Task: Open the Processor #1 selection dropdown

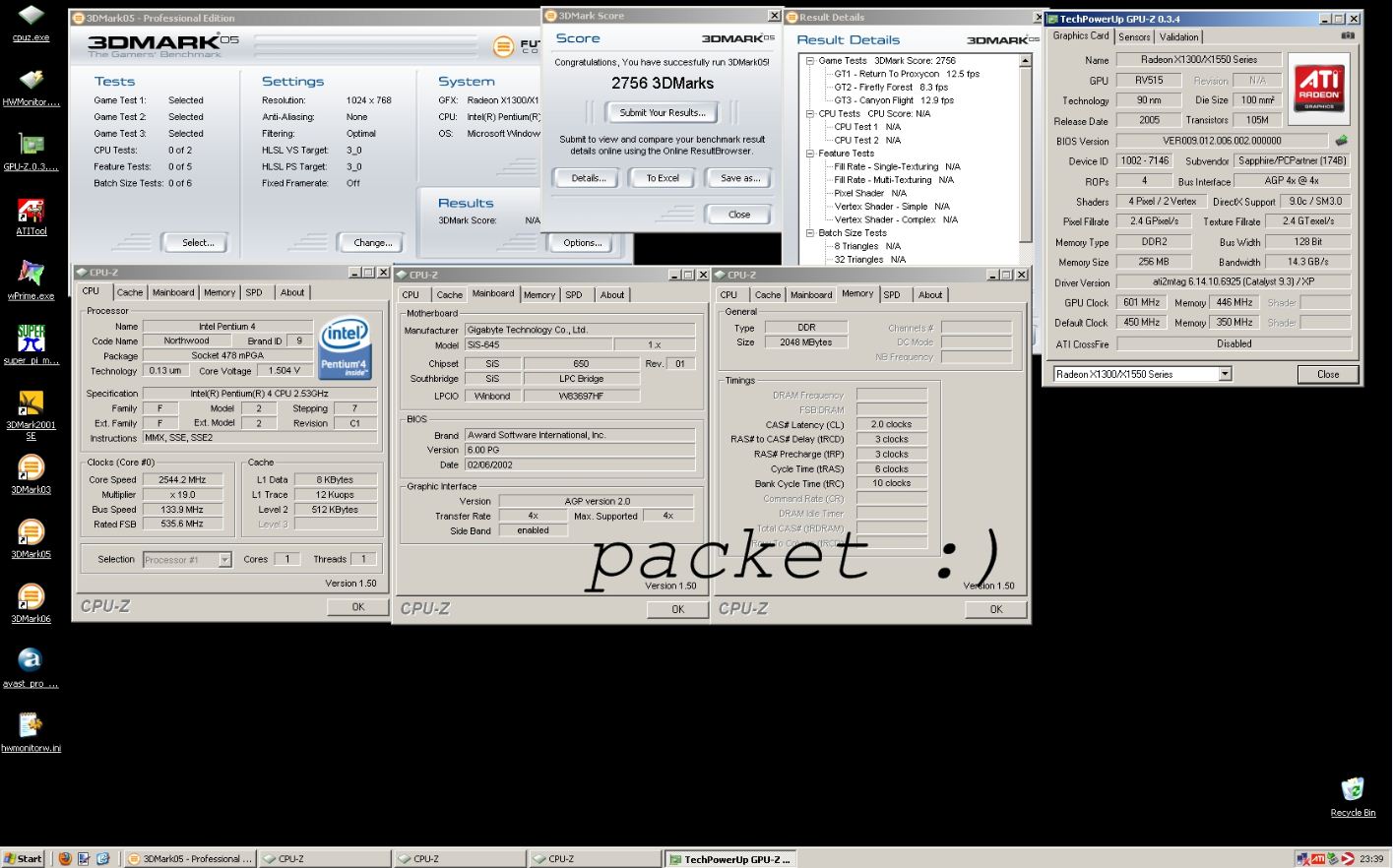Action: pos(224,559)
